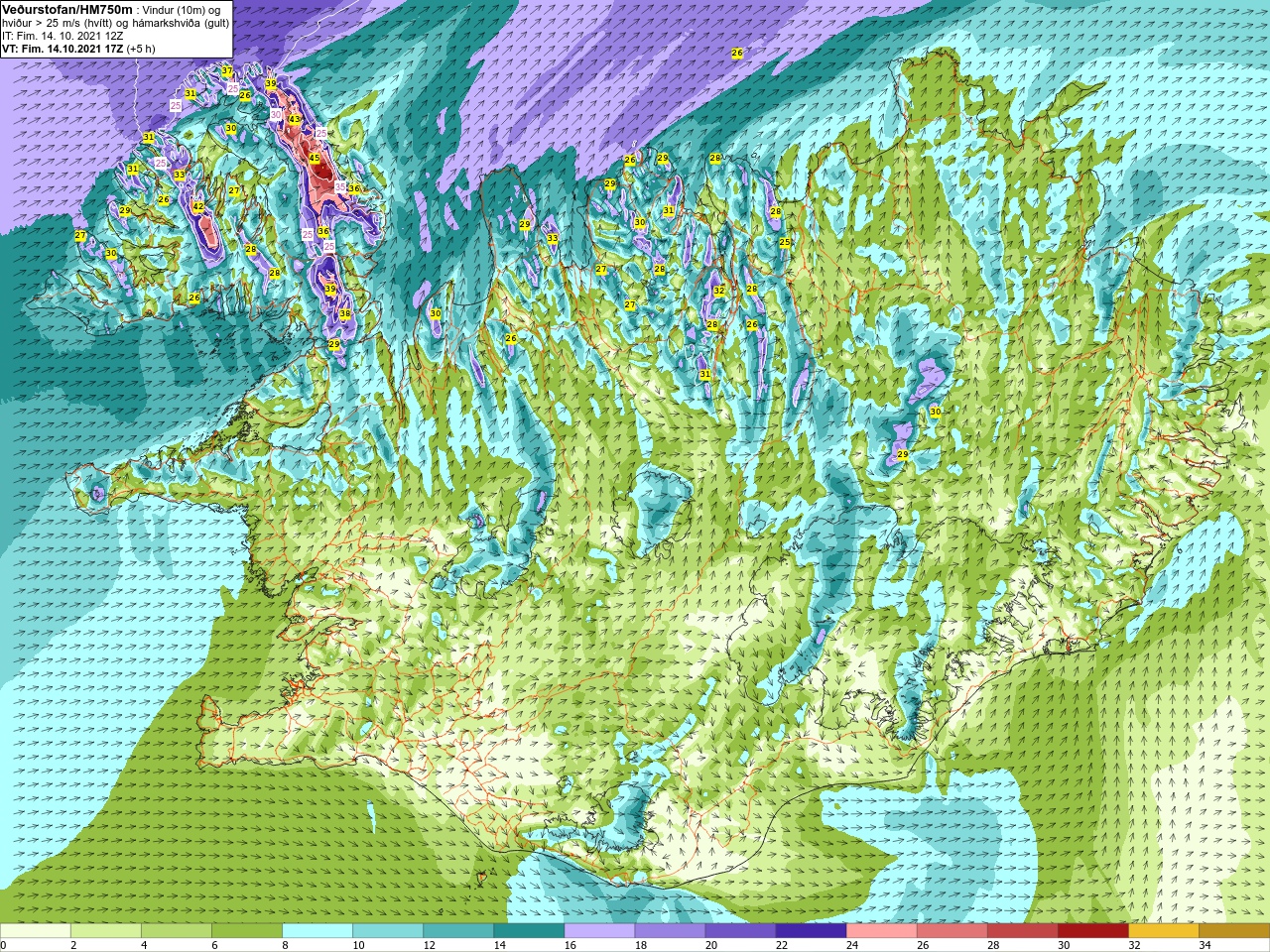Click the white 30 gust contour label
The width and height of the screenshot is (1270, 952).
[276, 115]
